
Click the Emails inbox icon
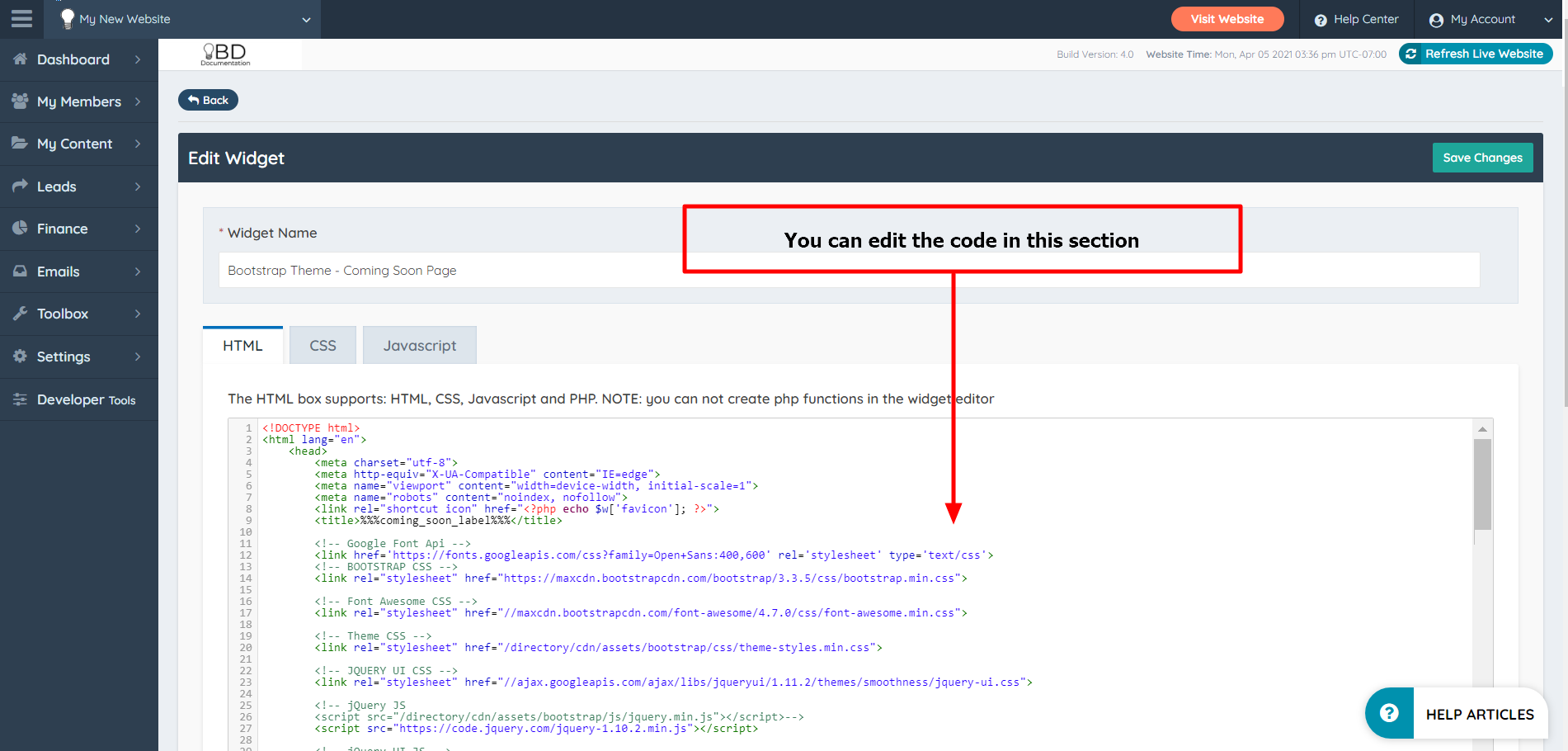click(x=20, y=271)
